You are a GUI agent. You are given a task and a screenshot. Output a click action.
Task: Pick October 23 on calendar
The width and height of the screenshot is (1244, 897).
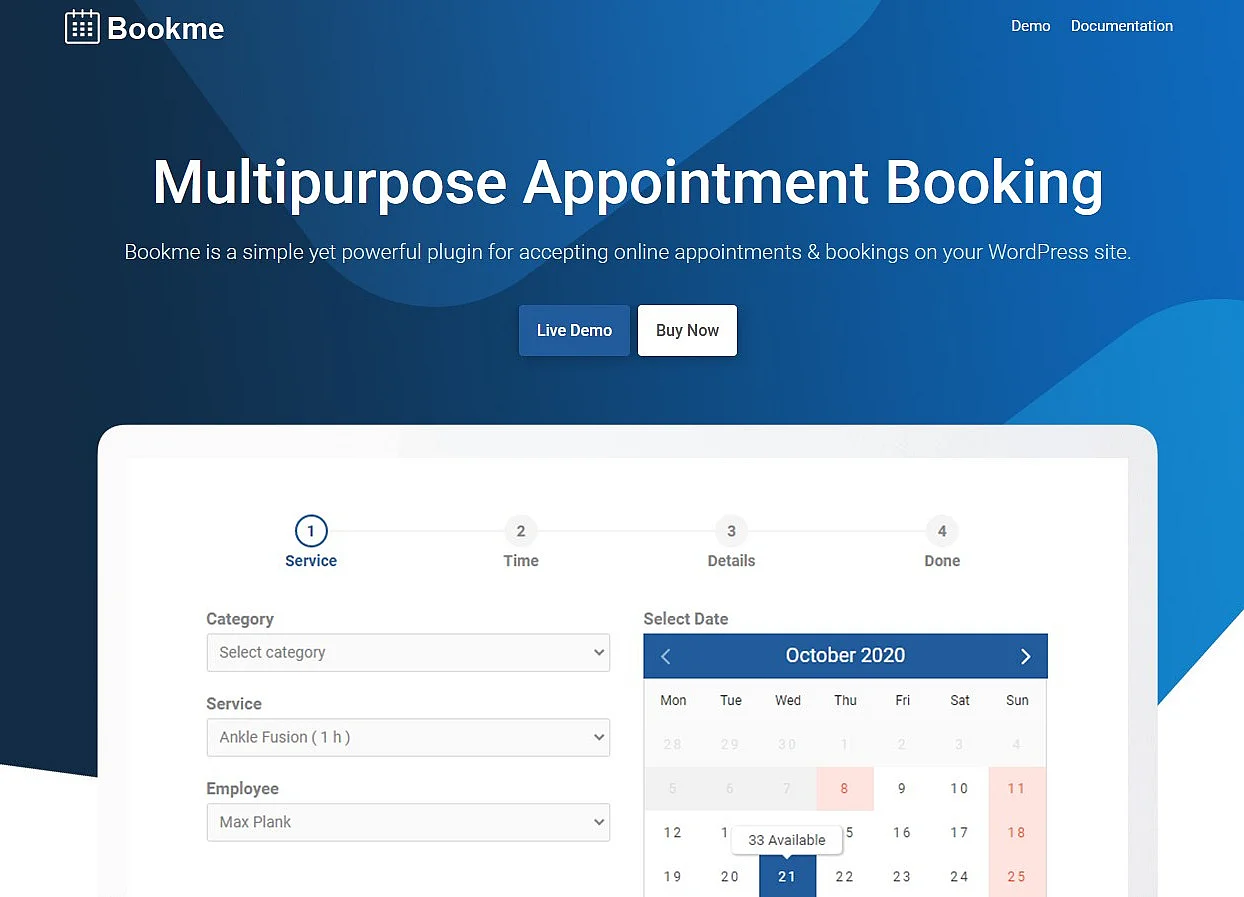pyautogui.click(x=902, y=876)
